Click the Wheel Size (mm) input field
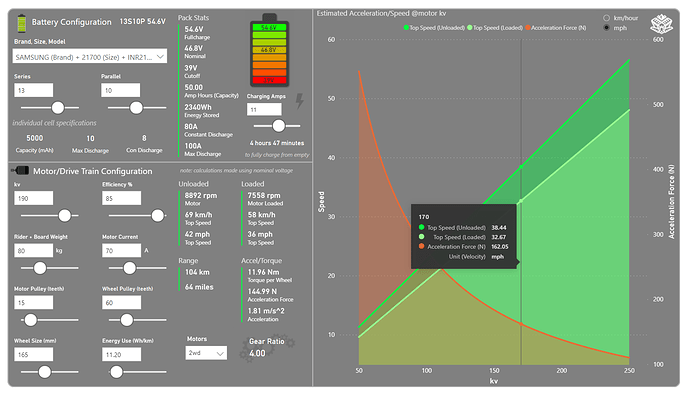690x394 pixels. 33,354
